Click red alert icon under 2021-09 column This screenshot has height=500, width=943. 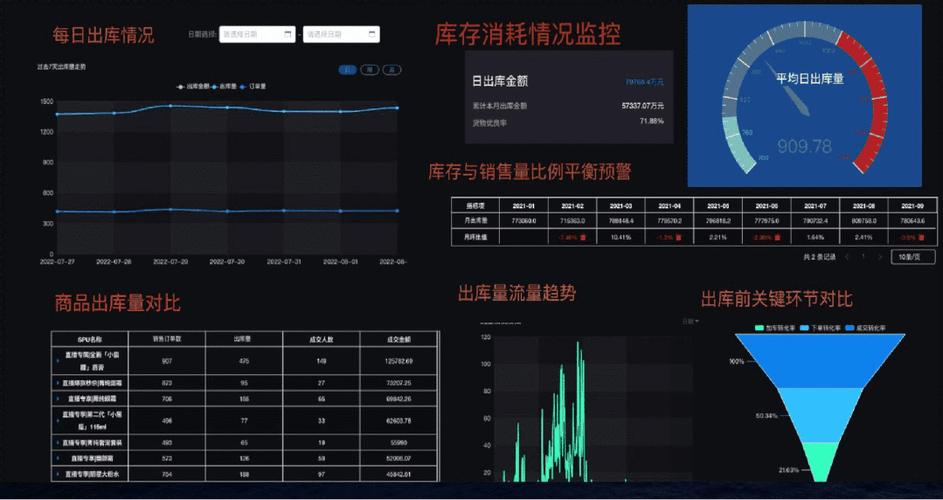(920, 238)
